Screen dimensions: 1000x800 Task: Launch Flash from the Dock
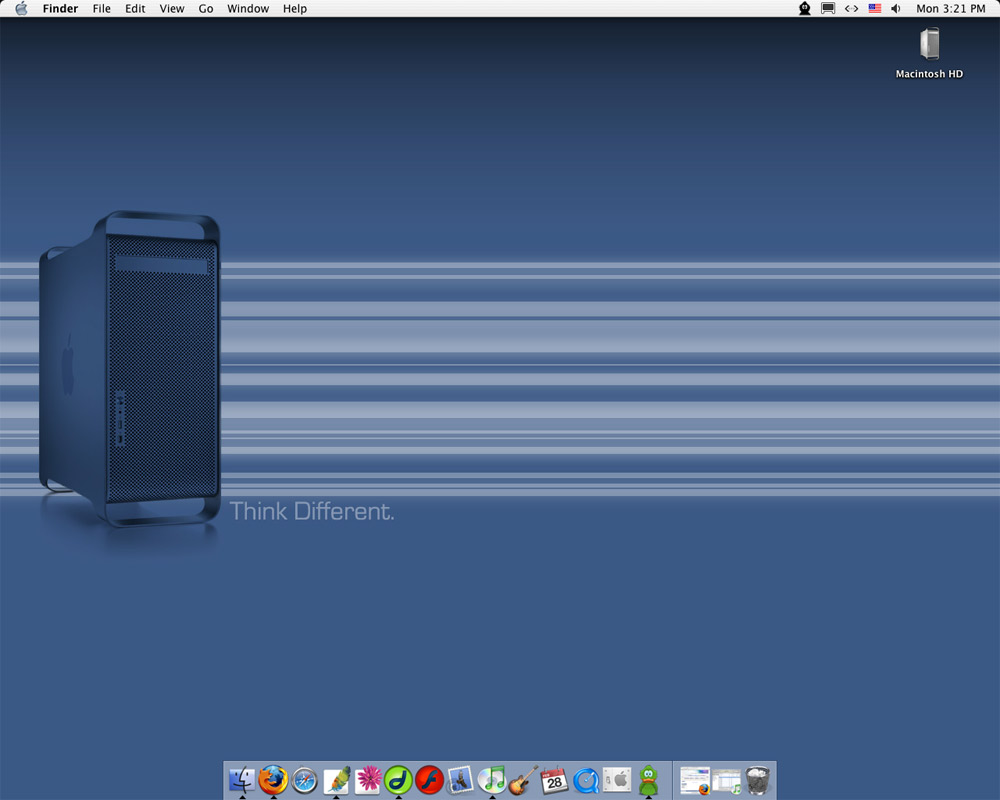coord(429,780)
